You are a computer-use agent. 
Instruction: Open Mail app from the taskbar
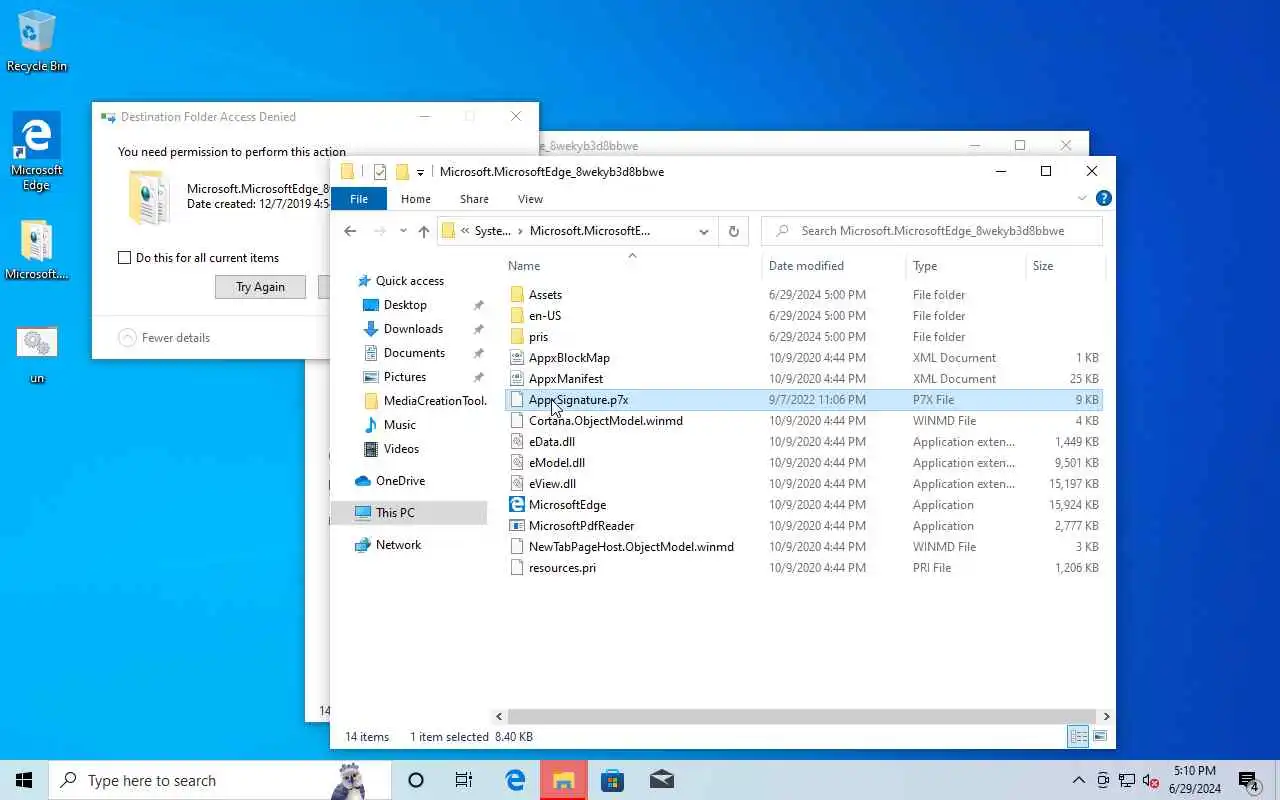(x=662, y=780)
